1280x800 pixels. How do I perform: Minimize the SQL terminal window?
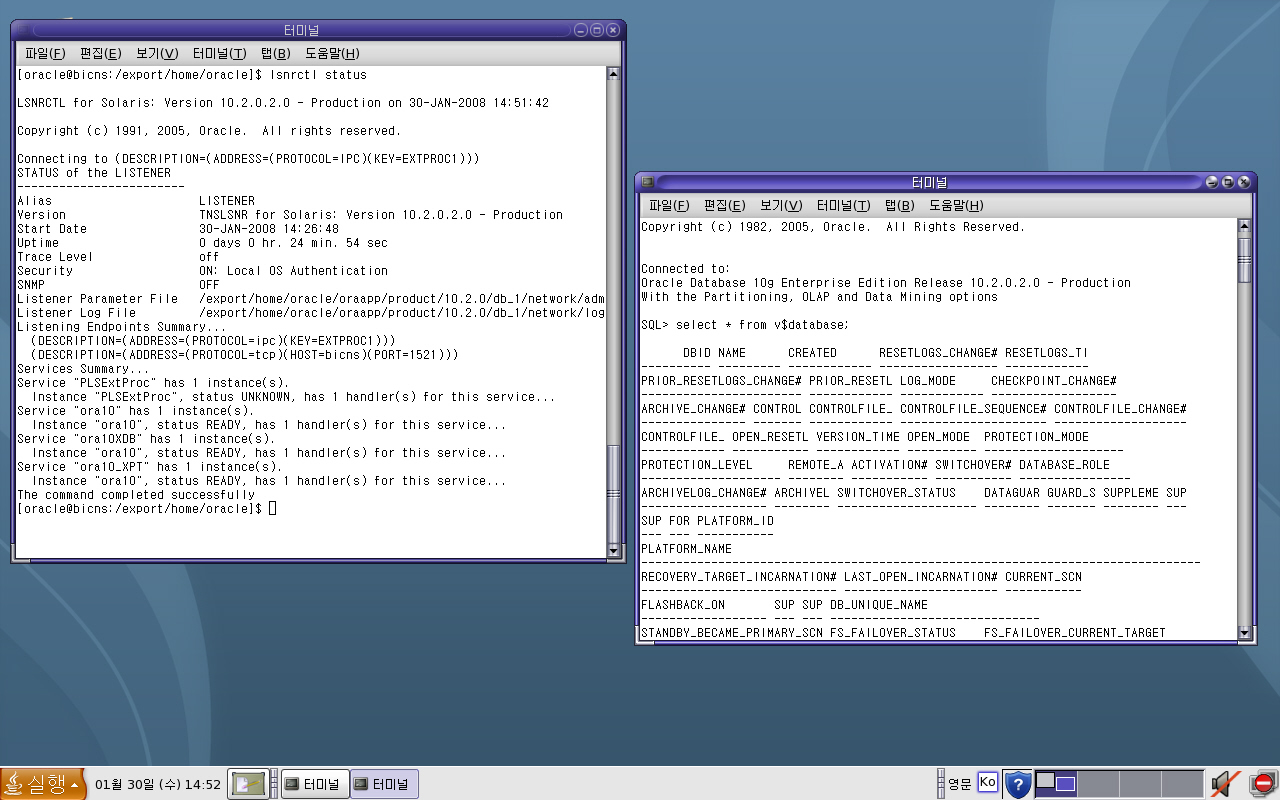(1211, 182)
